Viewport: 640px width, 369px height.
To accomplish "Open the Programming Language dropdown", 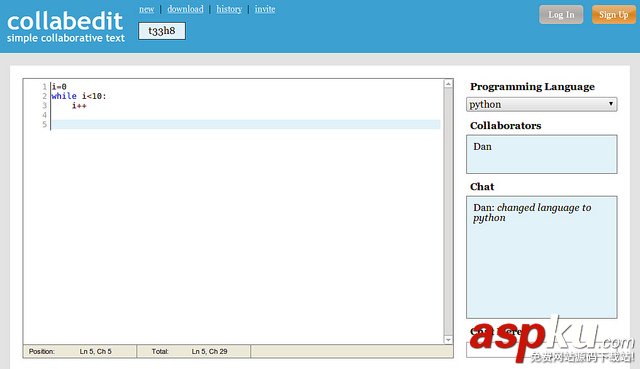I will (x=542, y=104).
